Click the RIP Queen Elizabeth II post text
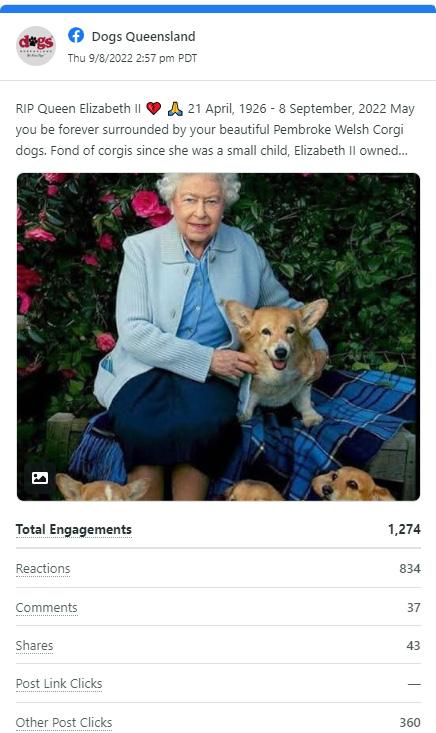The height and width of the screenshot is (733, 436). 215,129
